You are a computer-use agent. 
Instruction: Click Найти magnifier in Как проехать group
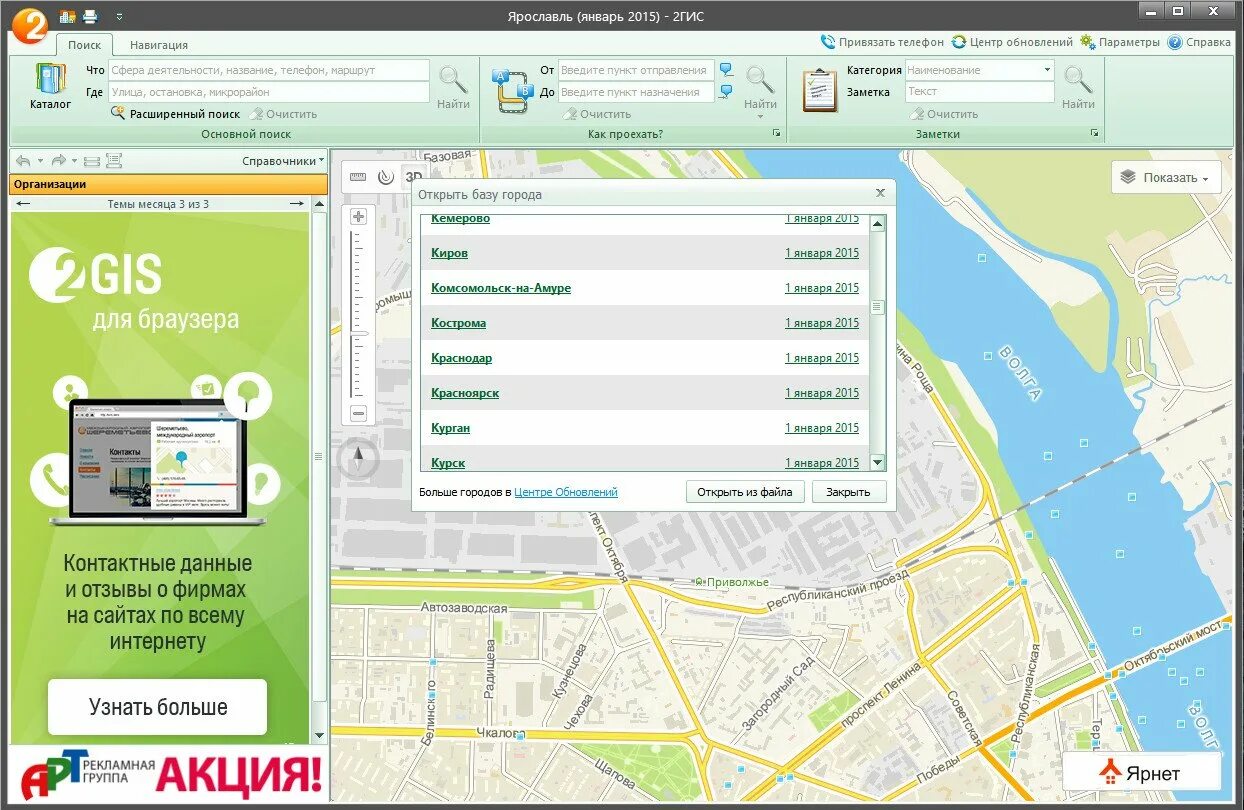[x=760, y=86]
